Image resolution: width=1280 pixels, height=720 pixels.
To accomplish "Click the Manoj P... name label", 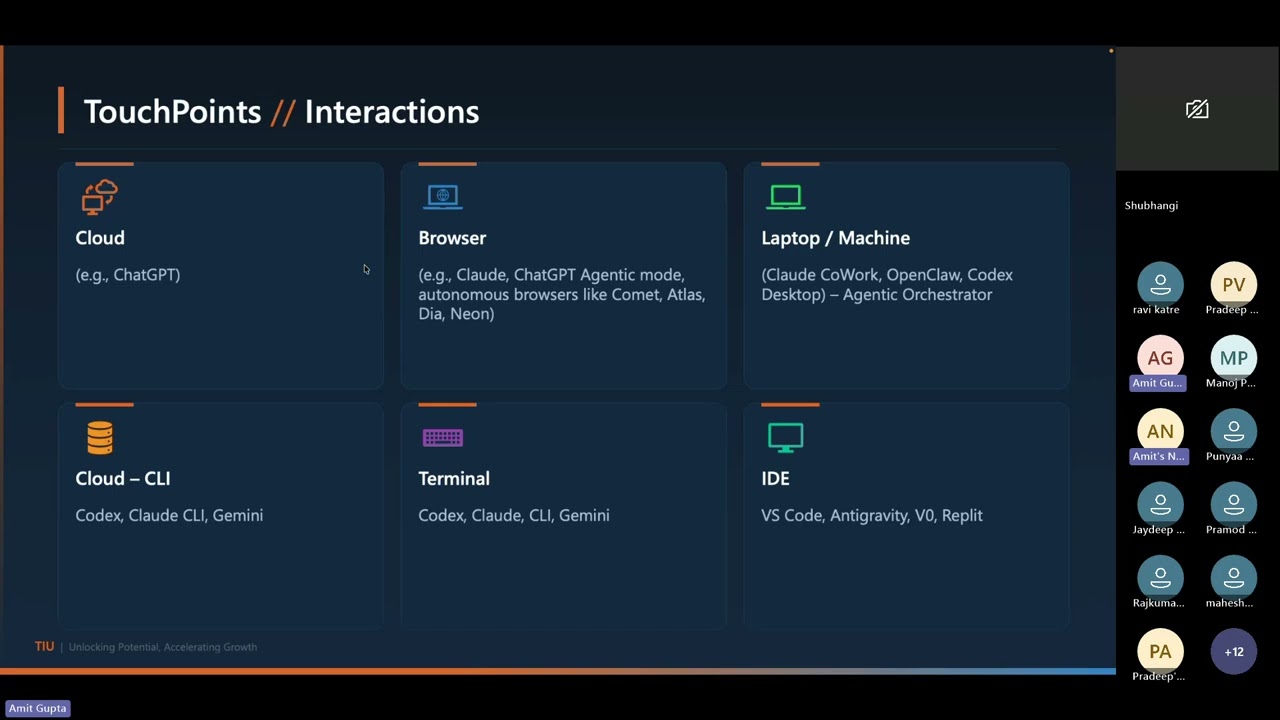I will 1230,383.
